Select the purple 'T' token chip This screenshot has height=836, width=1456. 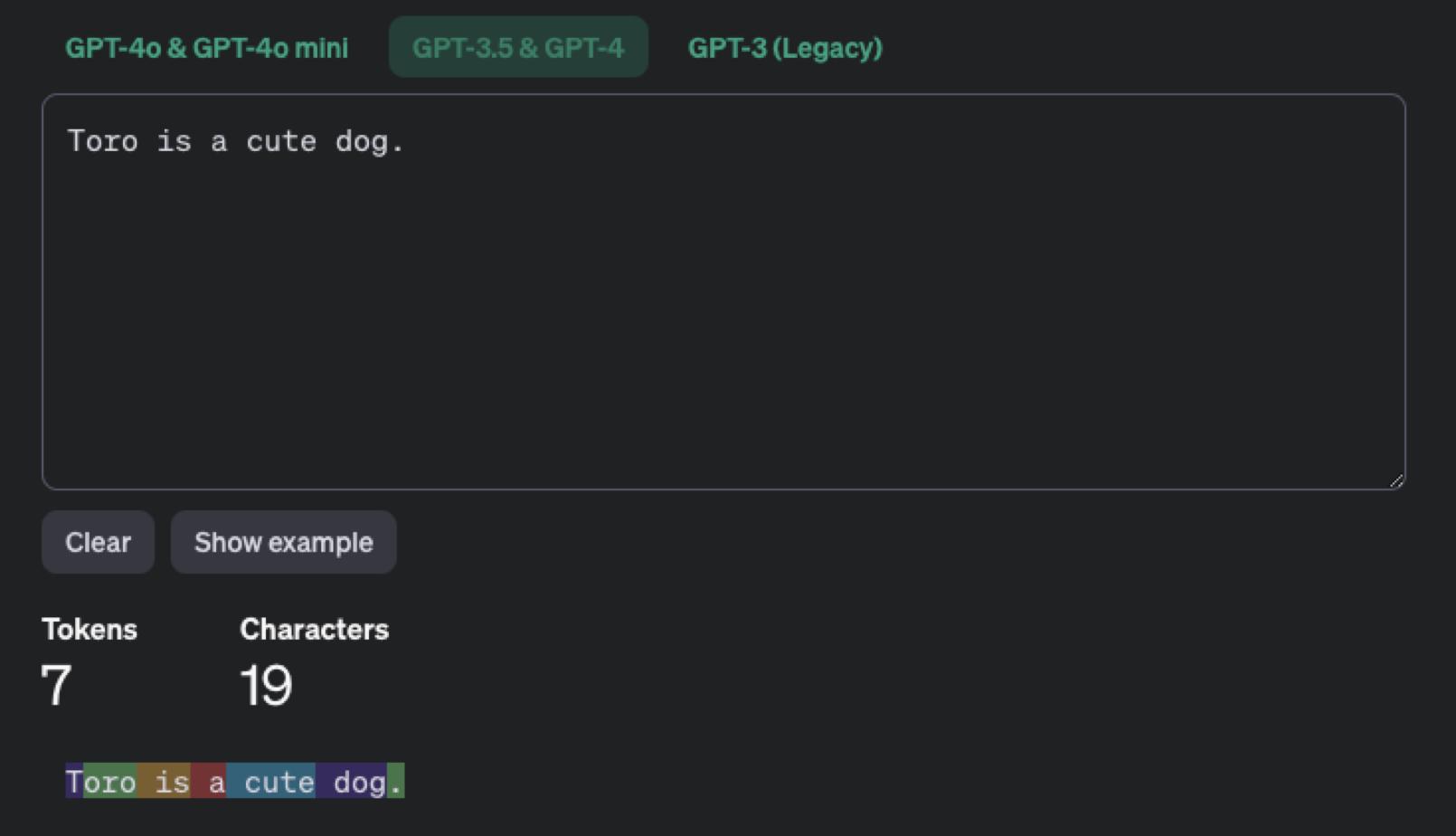[x=74, y=781]
